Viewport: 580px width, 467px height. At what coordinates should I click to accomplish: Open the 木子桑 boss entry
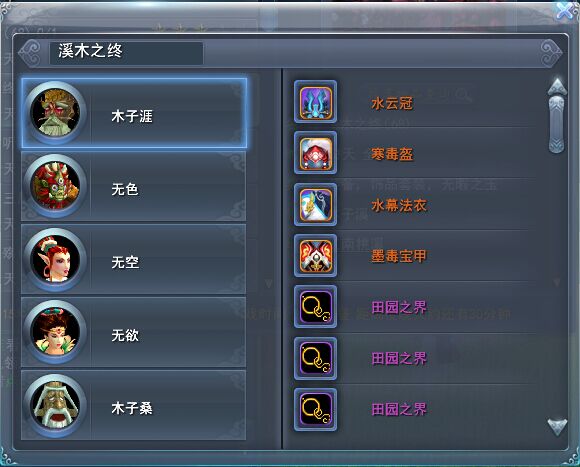[134, 405]
